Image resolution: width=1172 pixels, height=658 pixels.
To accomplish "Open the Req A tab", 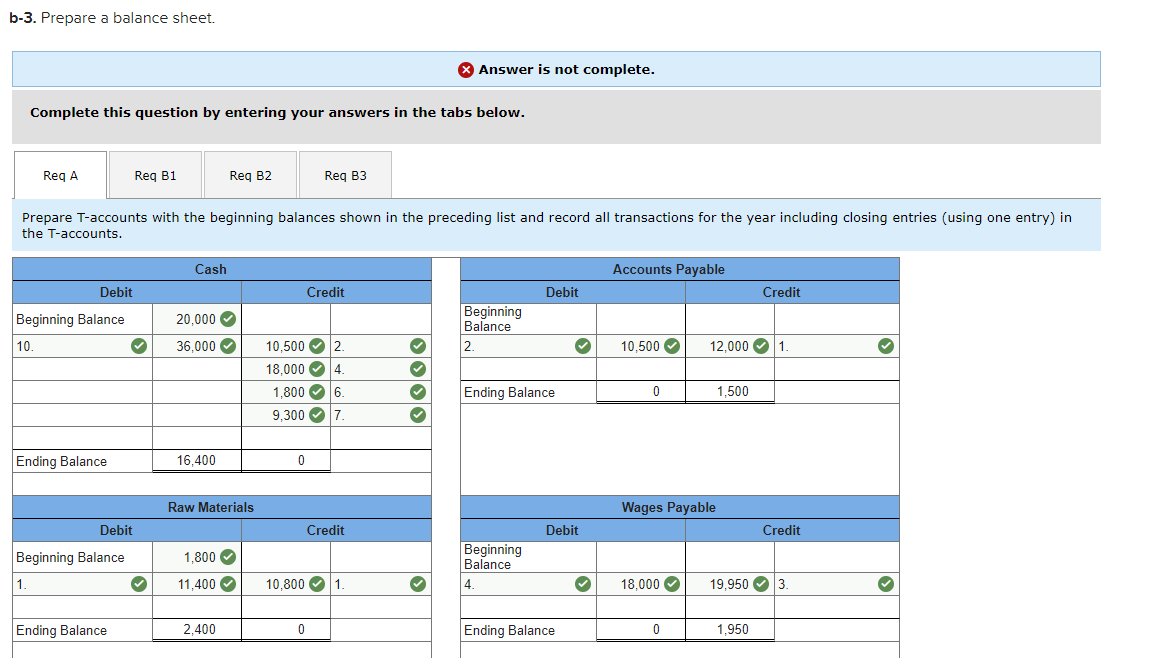I will (x=61, y=175).
